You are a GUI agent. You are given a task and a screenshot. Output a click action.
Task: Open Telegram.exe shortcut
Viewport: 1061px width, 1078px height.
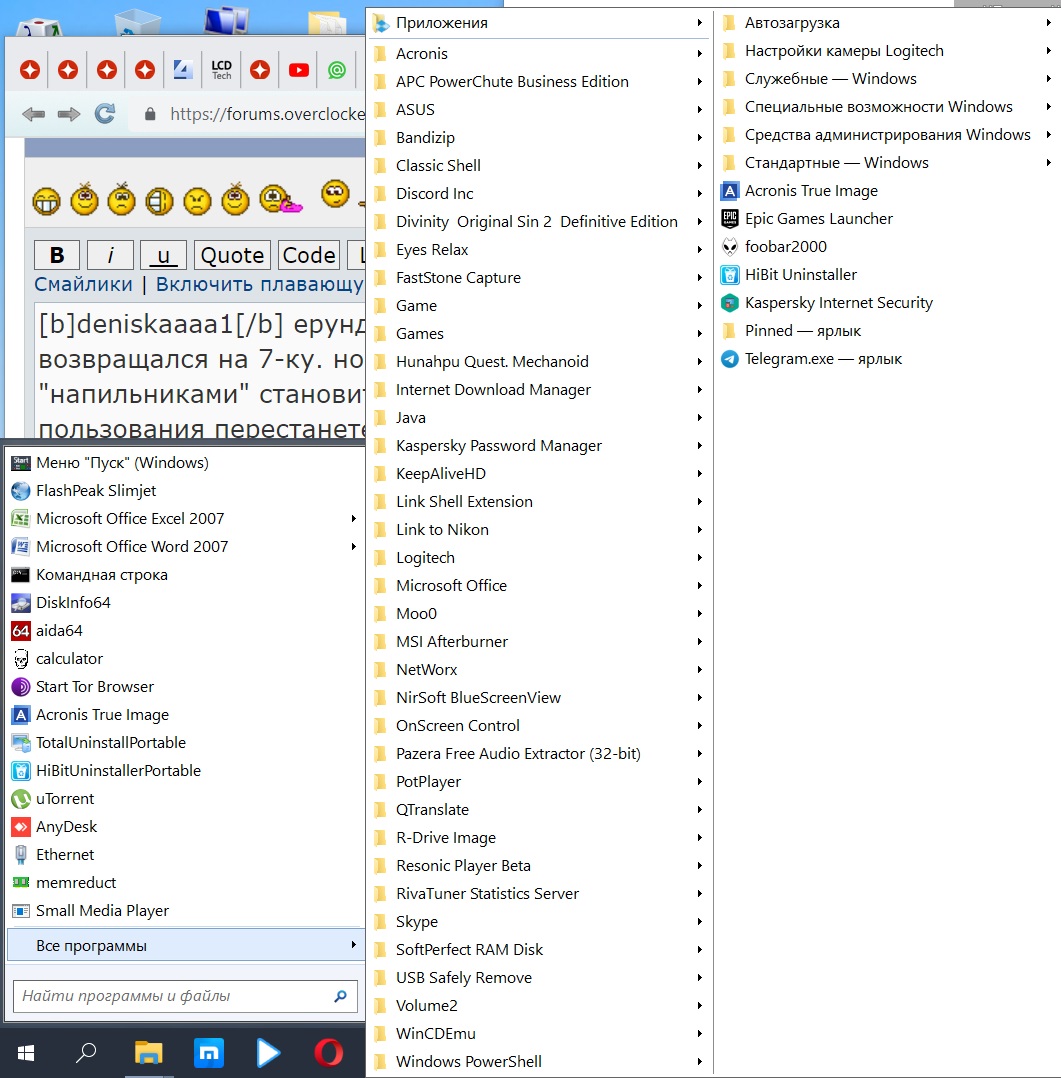(886, 358)
